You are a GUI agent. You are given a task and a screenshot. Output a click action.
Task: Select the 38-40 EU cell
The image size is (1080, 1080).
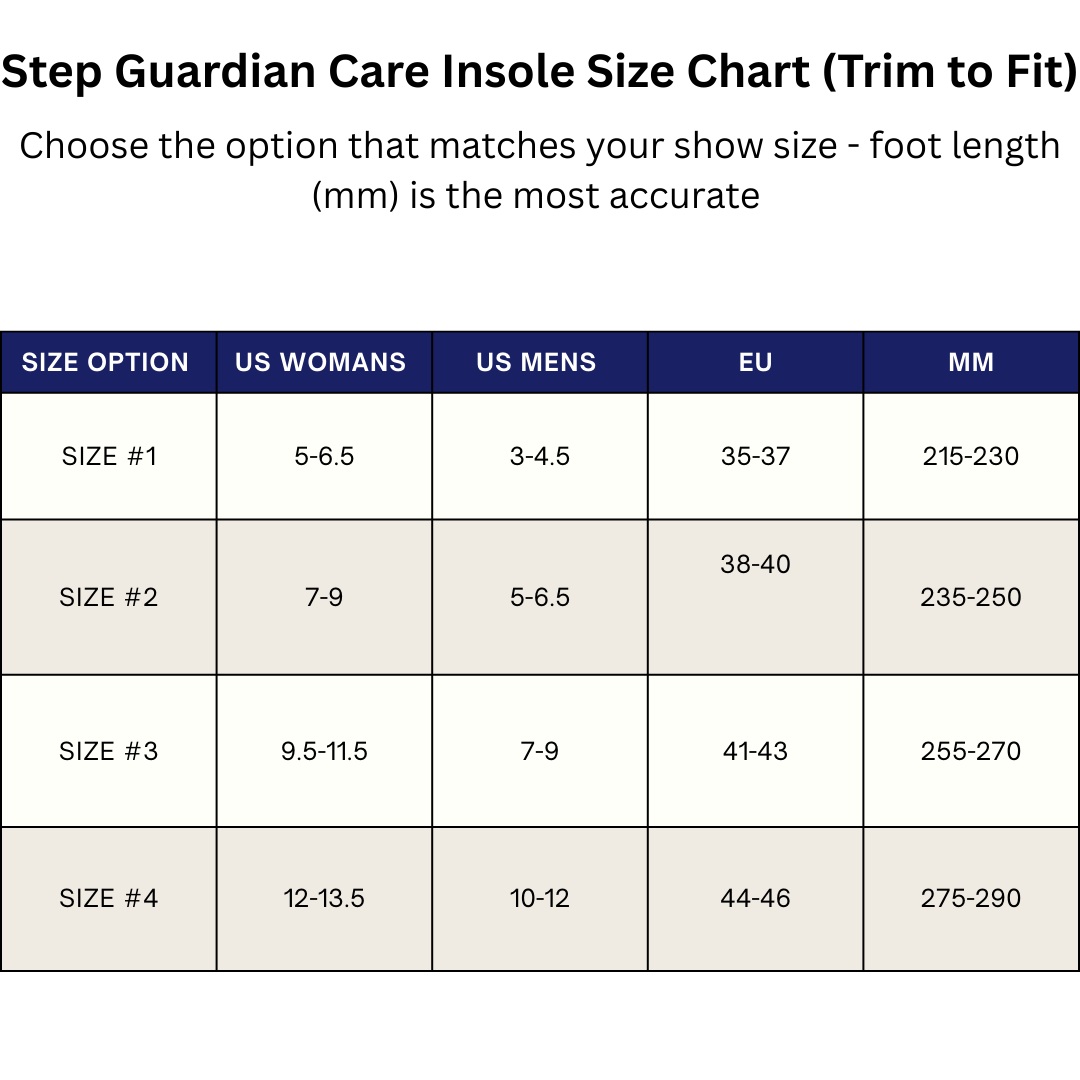coord(756,564)
